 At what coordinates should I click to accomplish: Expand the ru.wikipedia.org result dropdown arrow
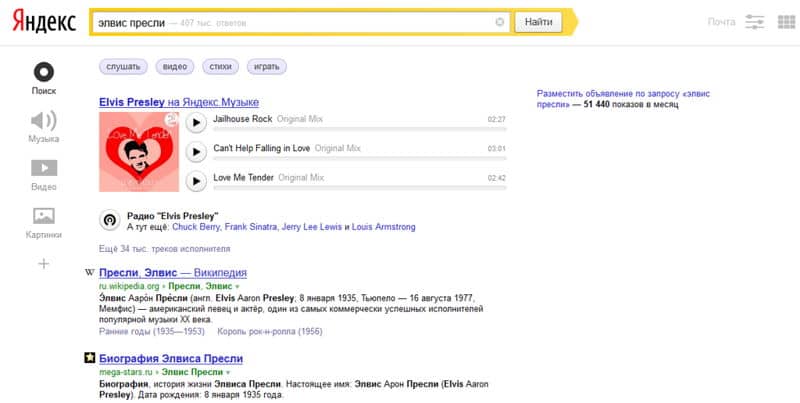point(237,286)
